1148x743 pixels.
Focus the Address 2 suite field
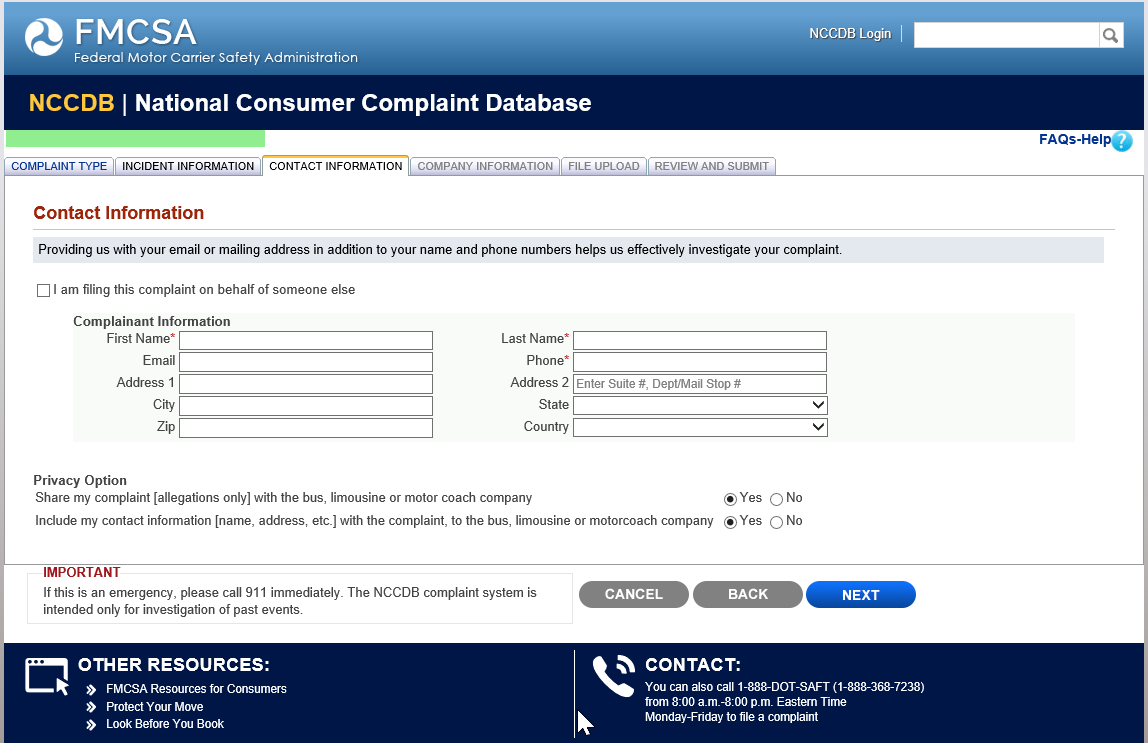(700, 384)
